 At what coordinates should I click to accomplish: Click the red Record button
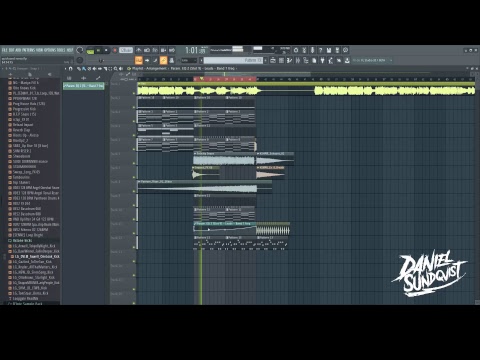pyautogui.click(x=115, y=51)
